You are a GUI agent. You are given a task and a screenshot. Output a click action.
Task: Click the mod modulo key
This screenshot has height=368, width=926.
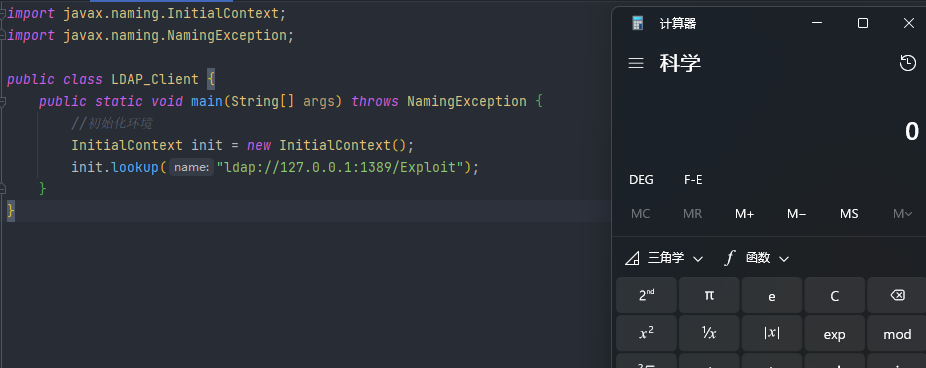(x=897, y=333)
